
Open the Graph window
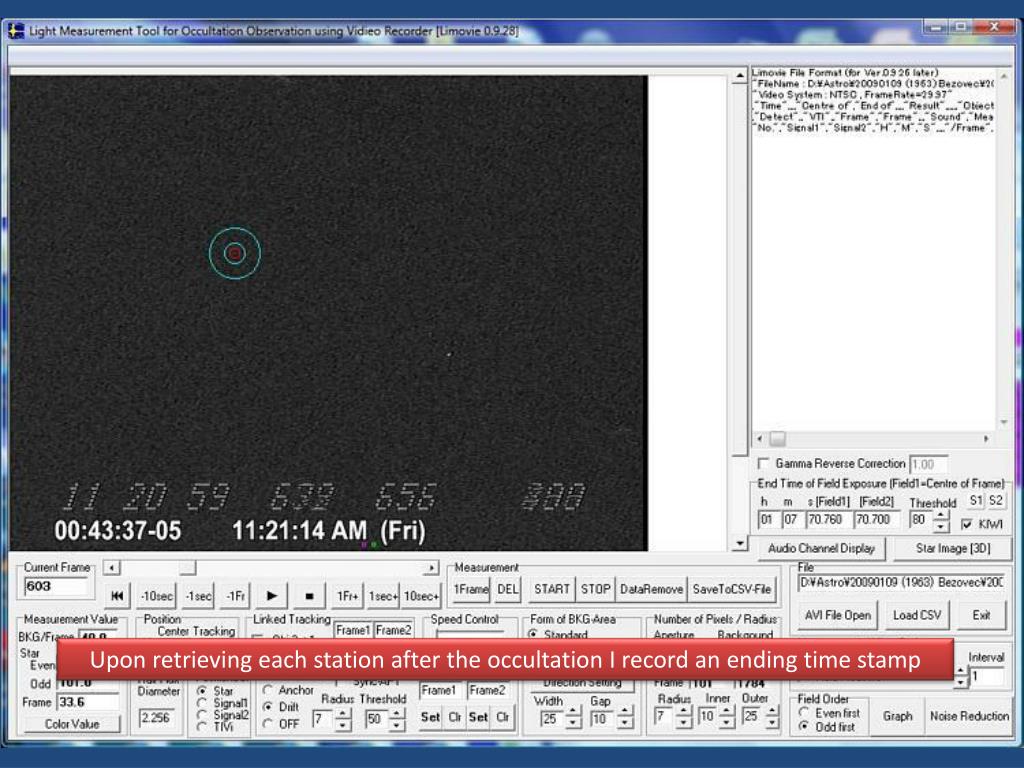(897, 716)
